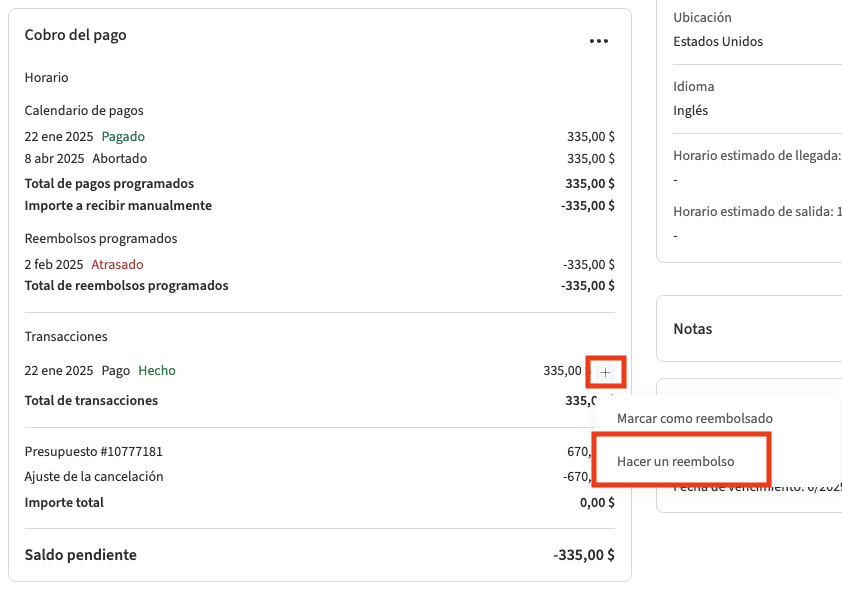Click 'Horario estimado de salida' field
Screen dimensions: 842x590
pyautogui.click(x=756, y=212)
